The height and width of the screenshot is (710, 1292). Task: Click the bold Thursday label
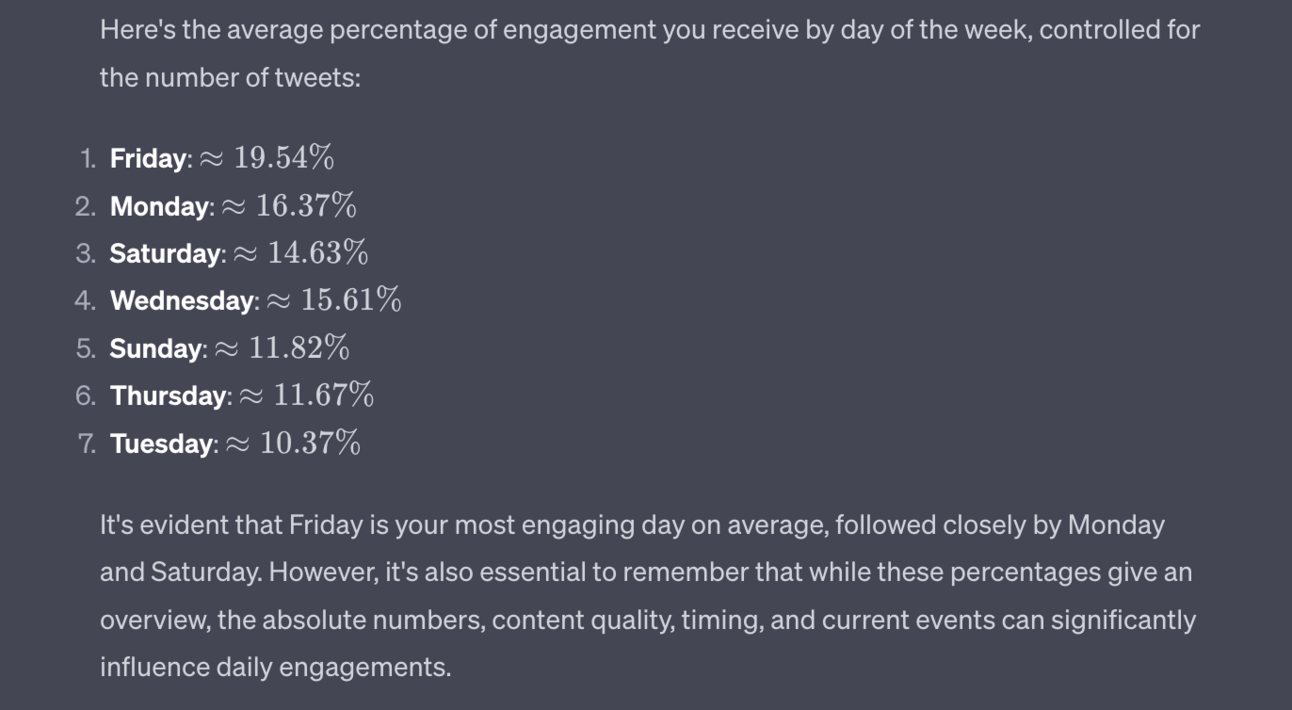click(170, 396)
